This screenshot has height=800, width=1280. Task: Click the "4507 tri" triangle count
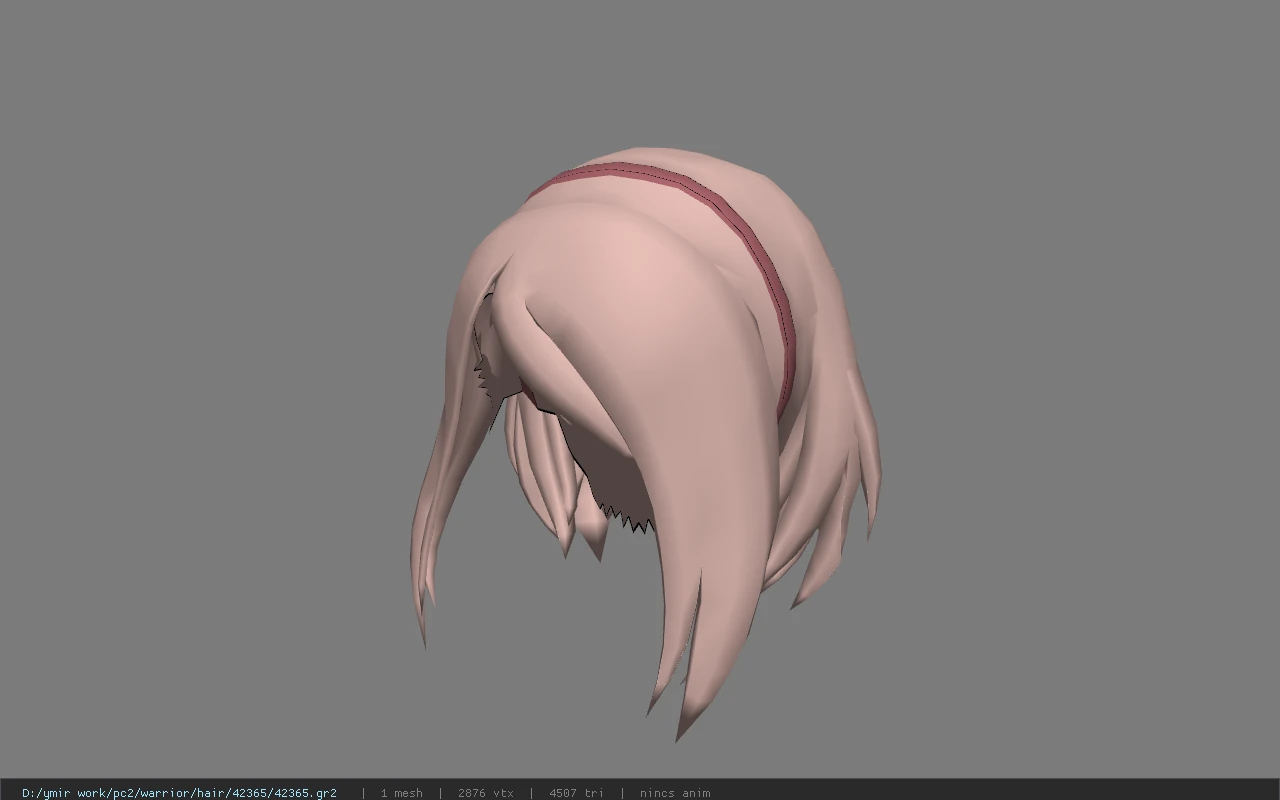coord(576,793)
